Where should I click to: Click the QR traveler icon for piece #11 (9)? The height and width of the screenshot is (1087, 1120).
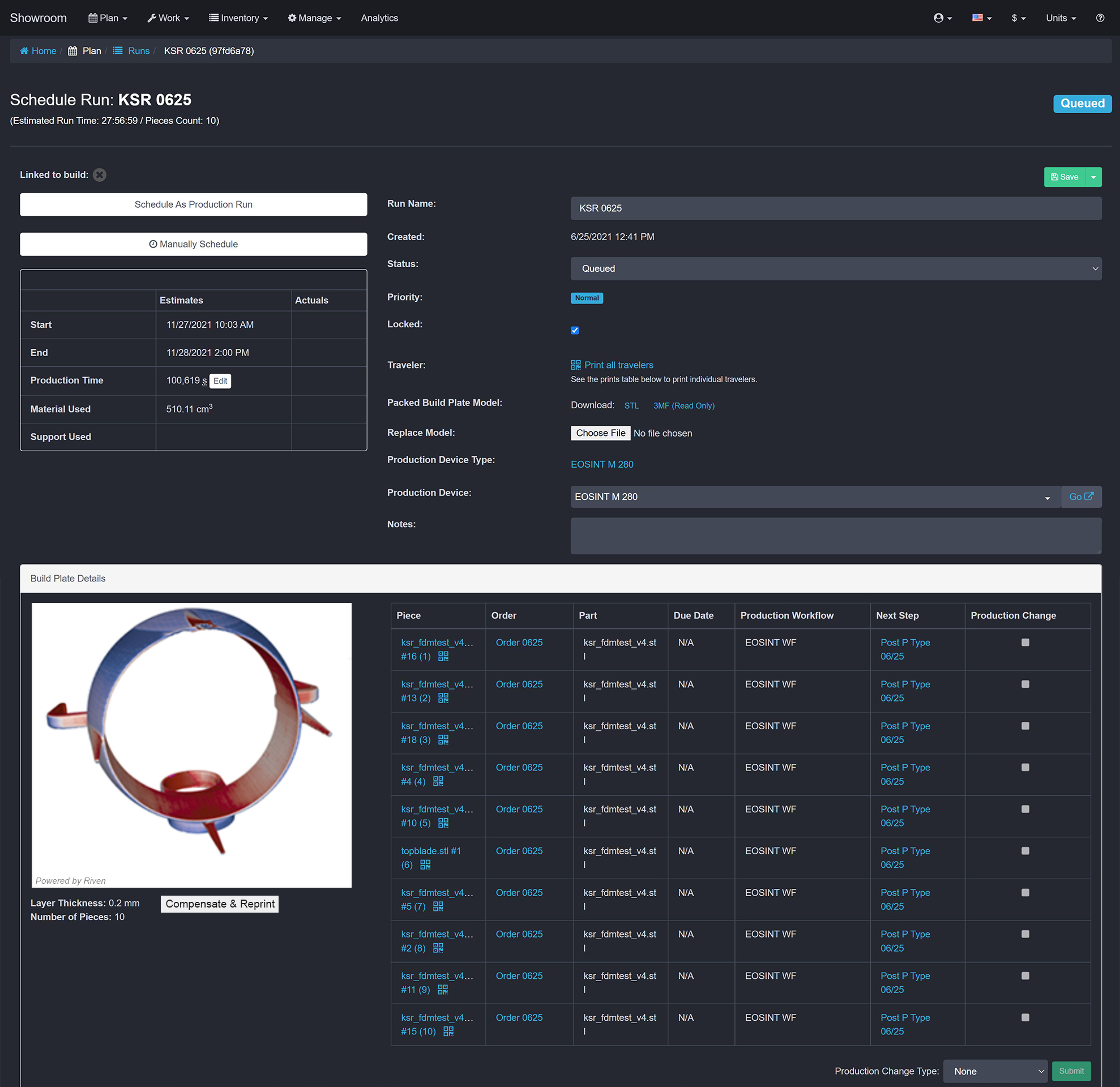click(442, 989)
